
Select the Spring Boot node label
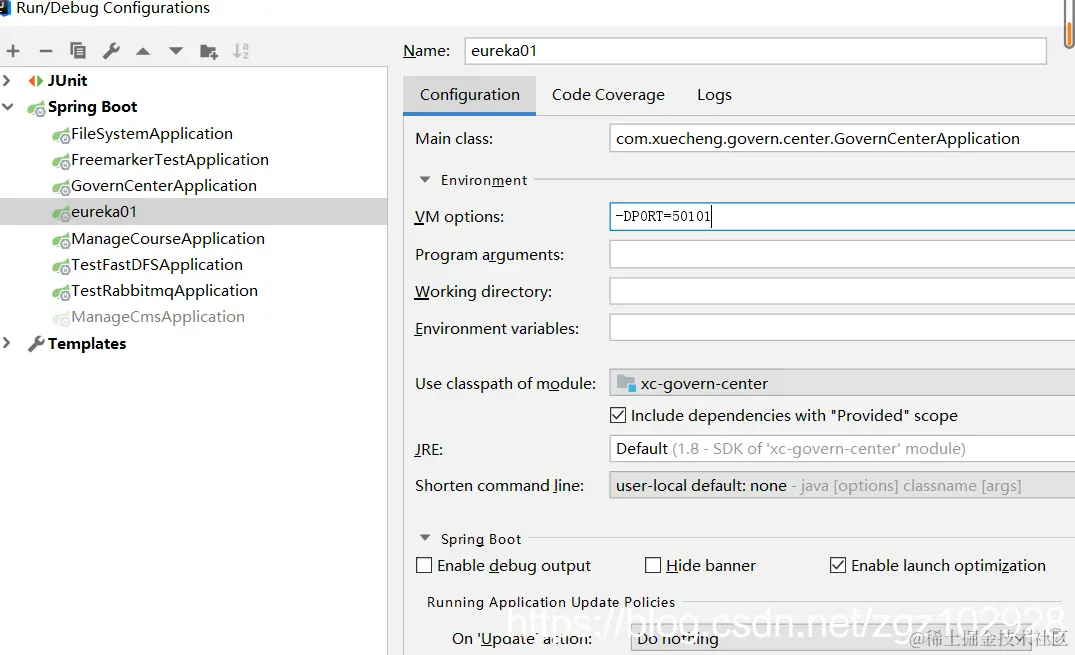click(x=93, y=107)
